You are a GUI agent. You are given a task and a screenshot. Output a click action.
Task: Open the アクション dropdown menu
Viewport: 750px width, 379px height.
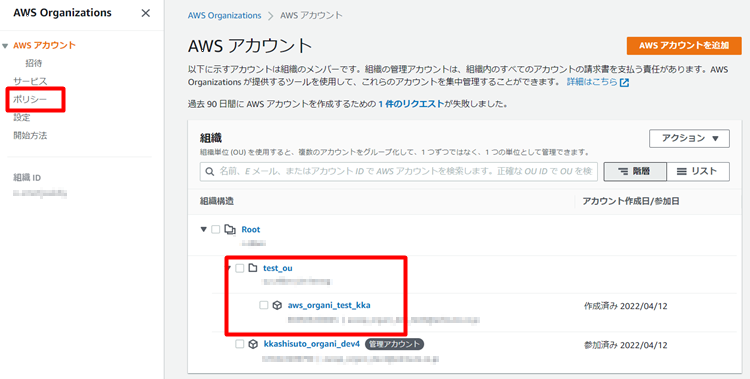(x=689, y=138)
